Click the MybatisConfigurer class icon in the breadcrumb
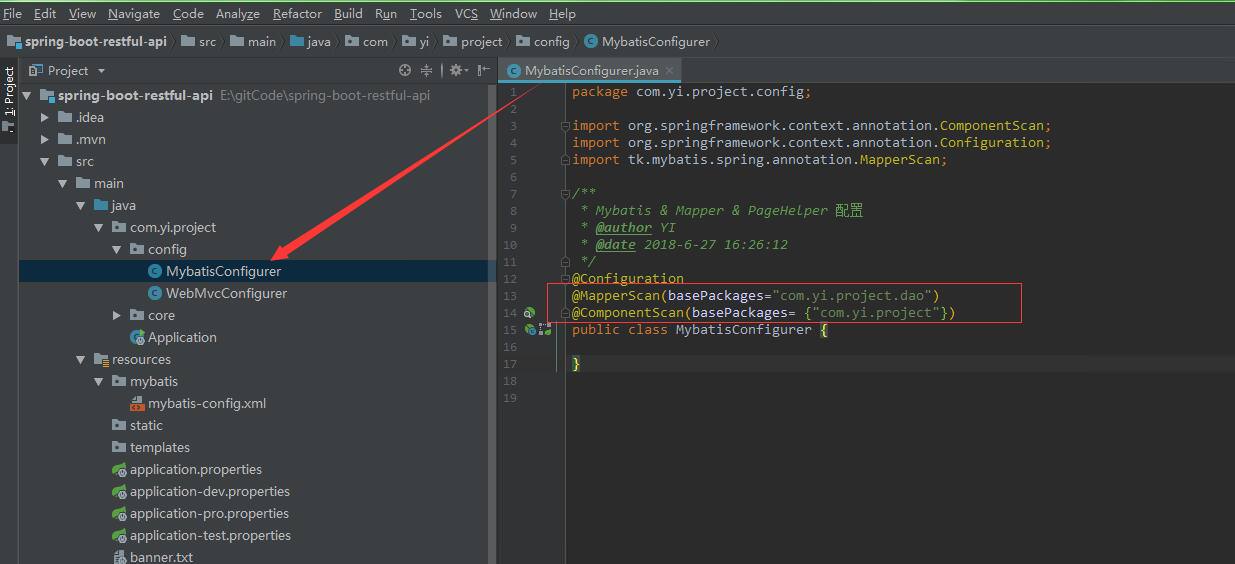Screen dimensions: 1235x564 [x=591, y=41]
